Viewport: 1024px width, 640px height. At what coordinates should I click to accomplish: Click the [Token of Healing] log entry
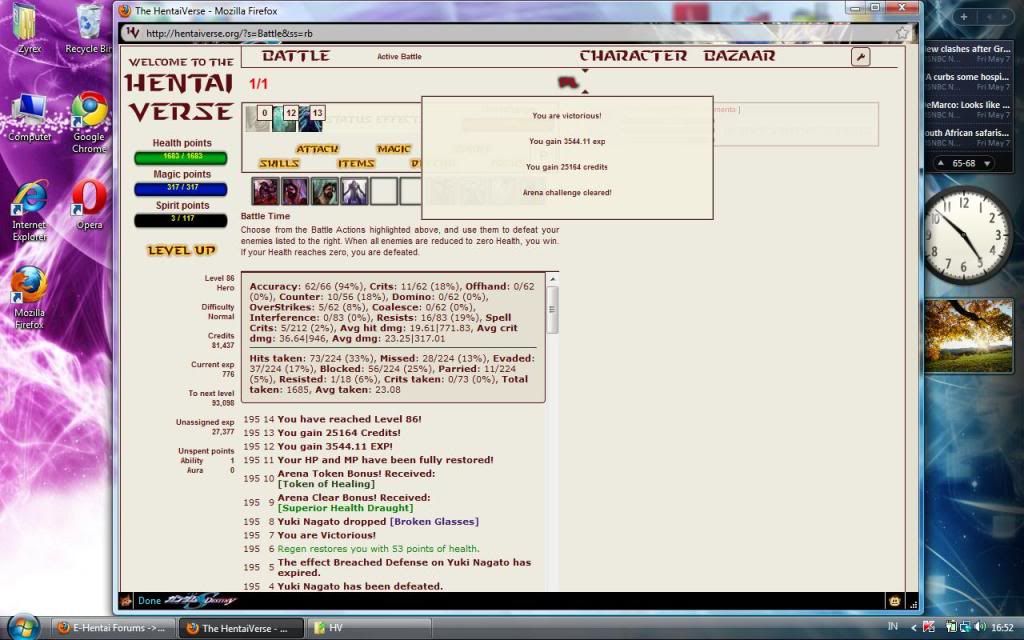tap(326, 484)
